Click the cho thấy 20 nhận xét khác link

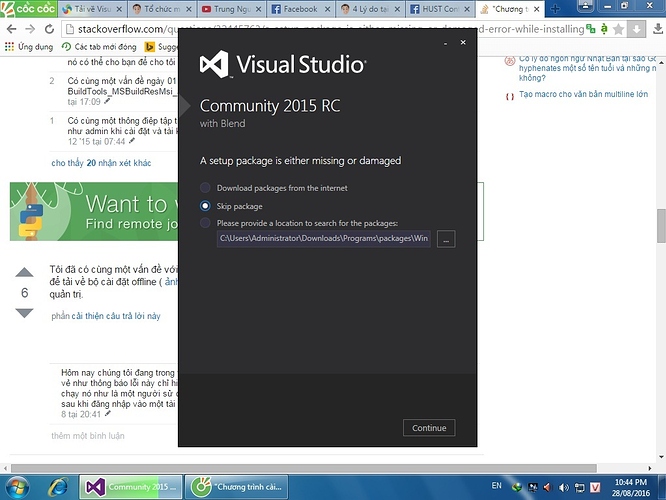click(x=101, y=163)
